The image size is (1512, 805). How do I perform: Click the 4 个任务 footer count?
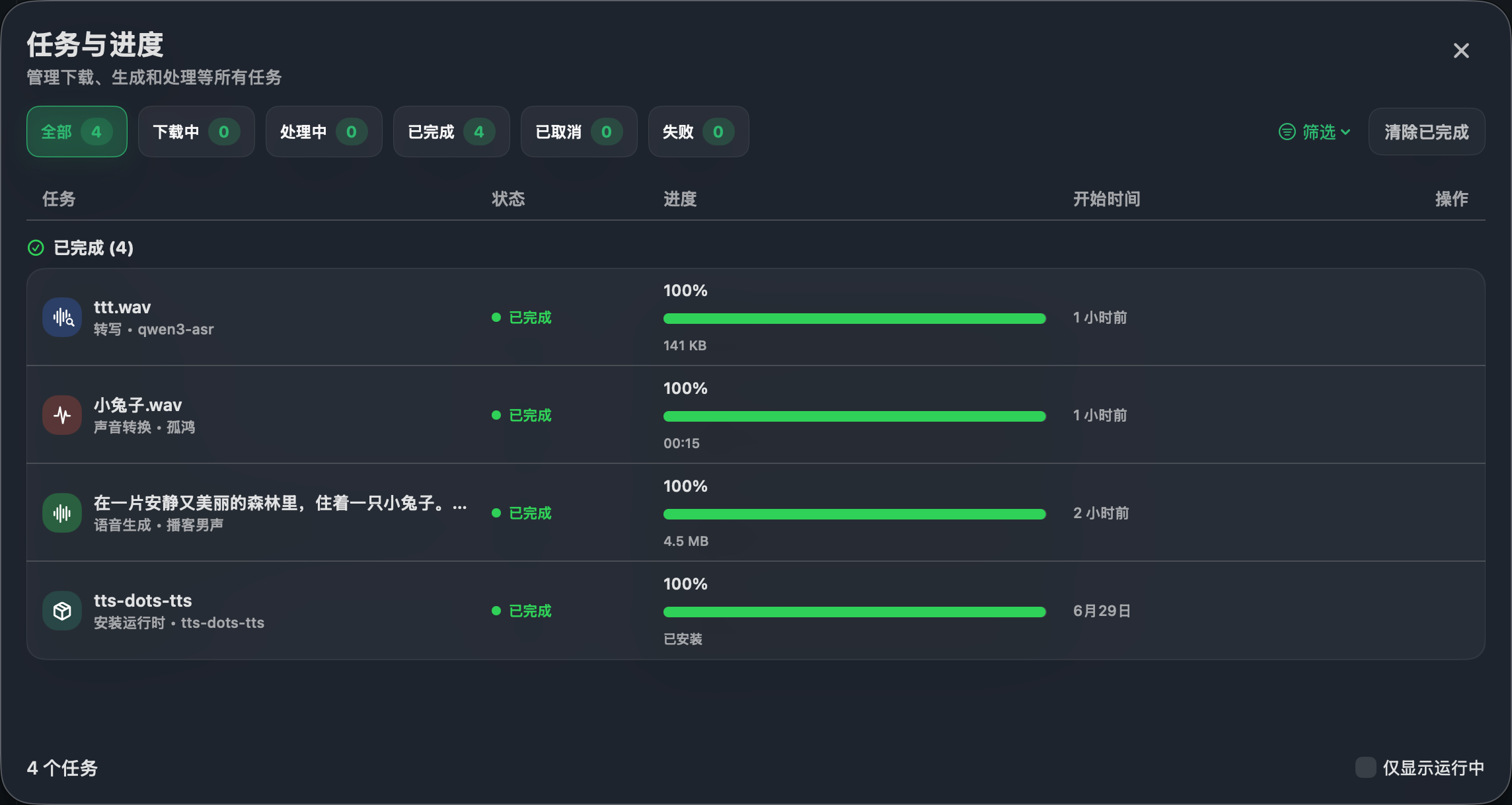pyautogui.click(x=62, y=768)
